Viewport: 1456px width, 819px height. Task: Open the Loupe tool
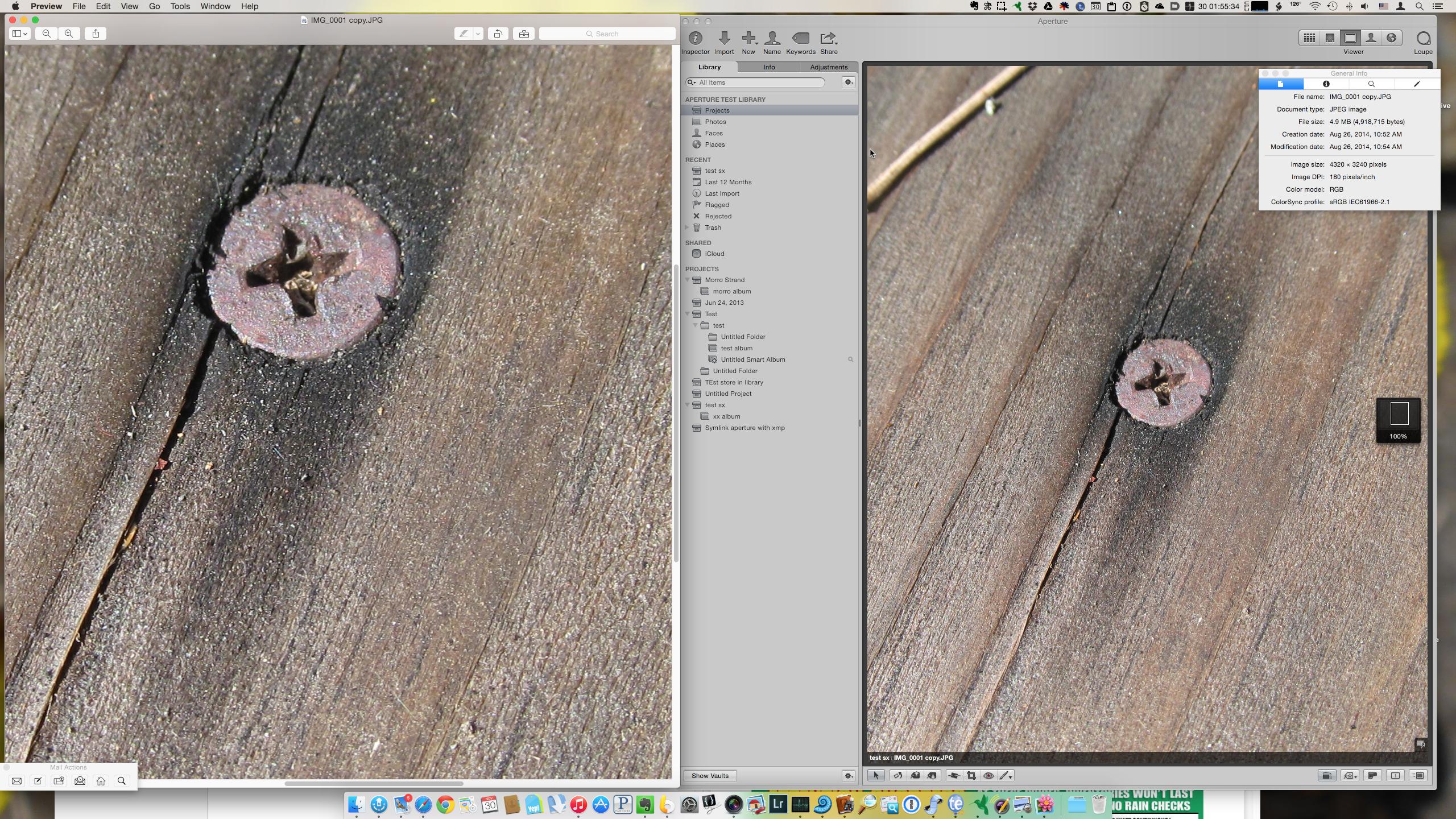1423,39
